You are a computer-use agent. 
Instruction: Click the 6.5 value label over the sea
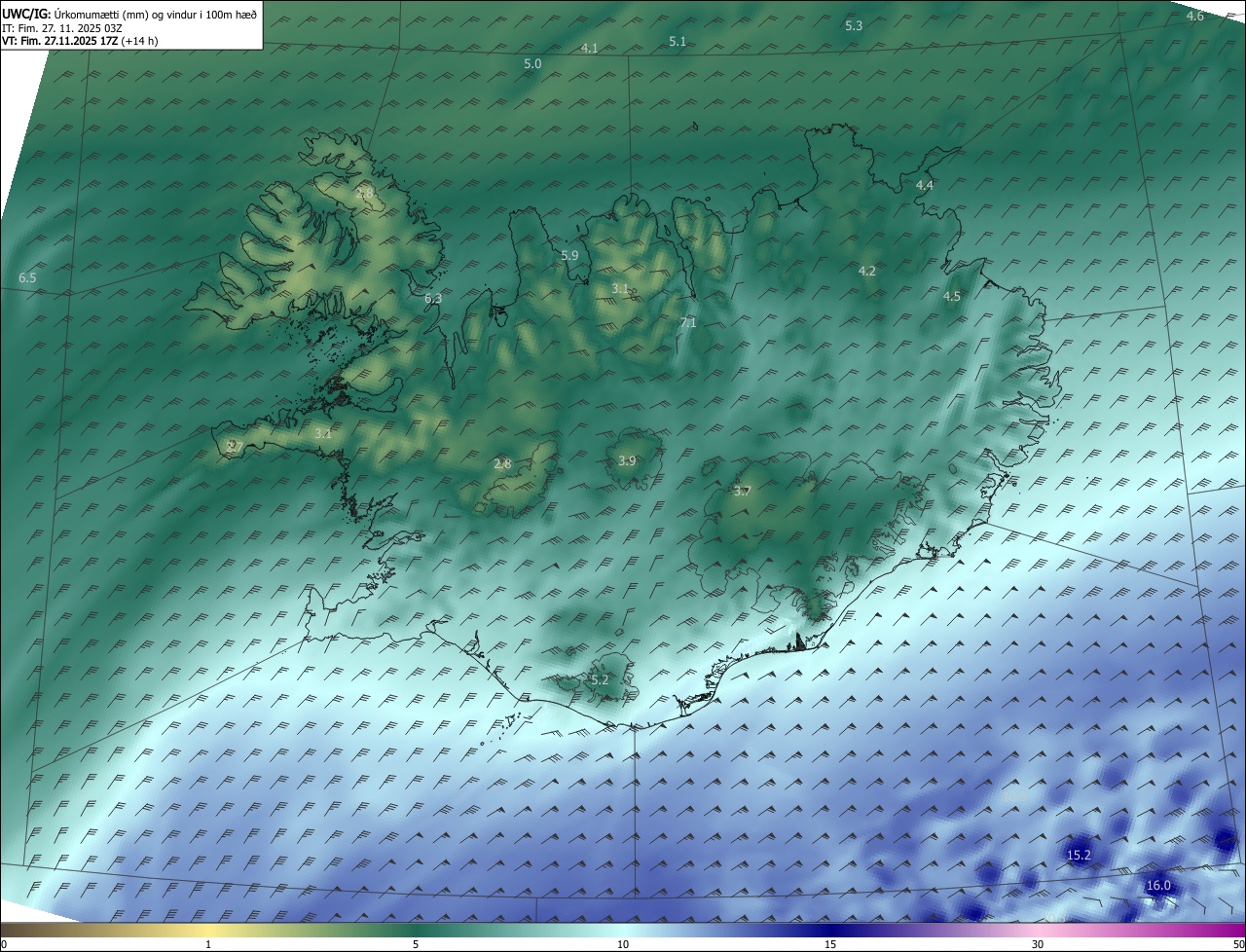(x=27, y=278)
